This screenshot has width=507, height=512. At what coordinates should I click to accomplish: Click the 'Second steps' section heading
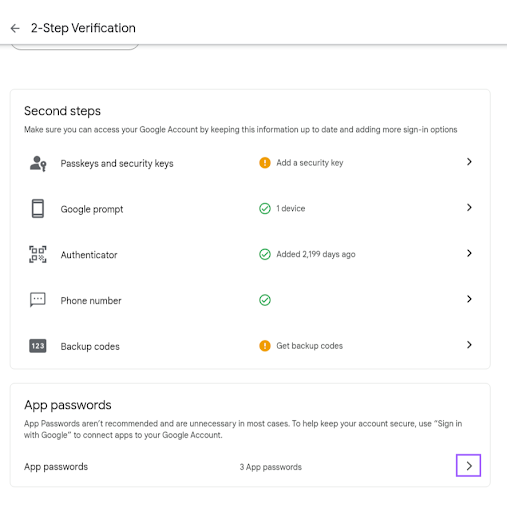(62, 111)
